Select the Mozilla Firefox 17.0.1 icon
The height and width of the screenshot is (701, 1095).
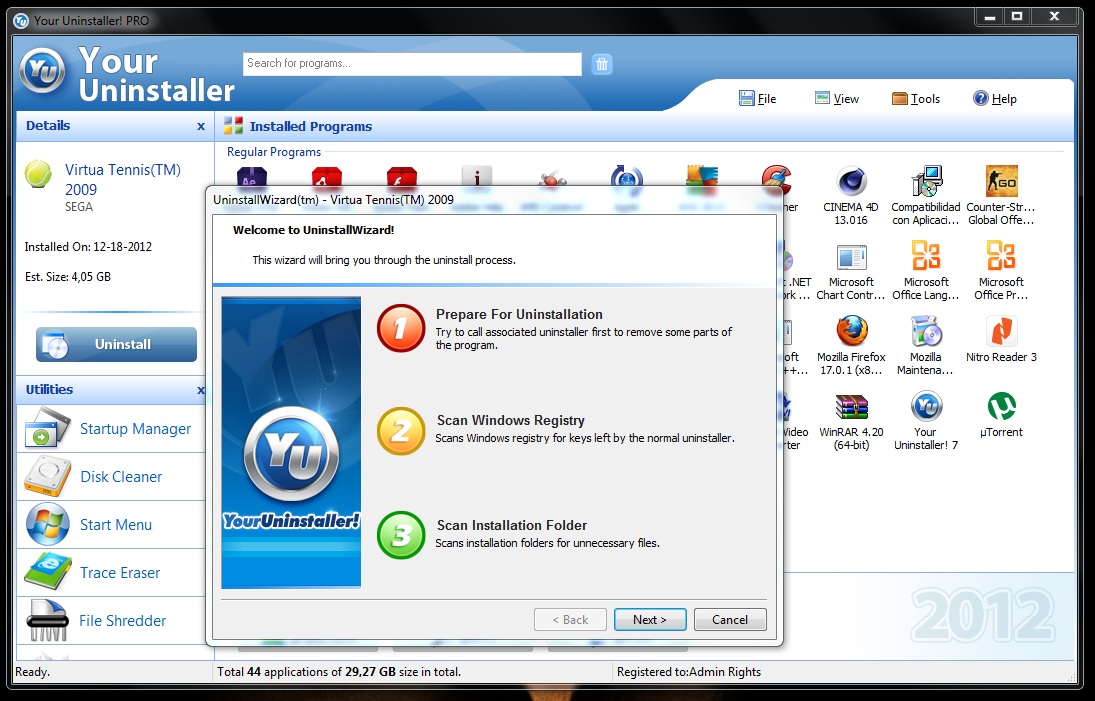tap(851, 331)
